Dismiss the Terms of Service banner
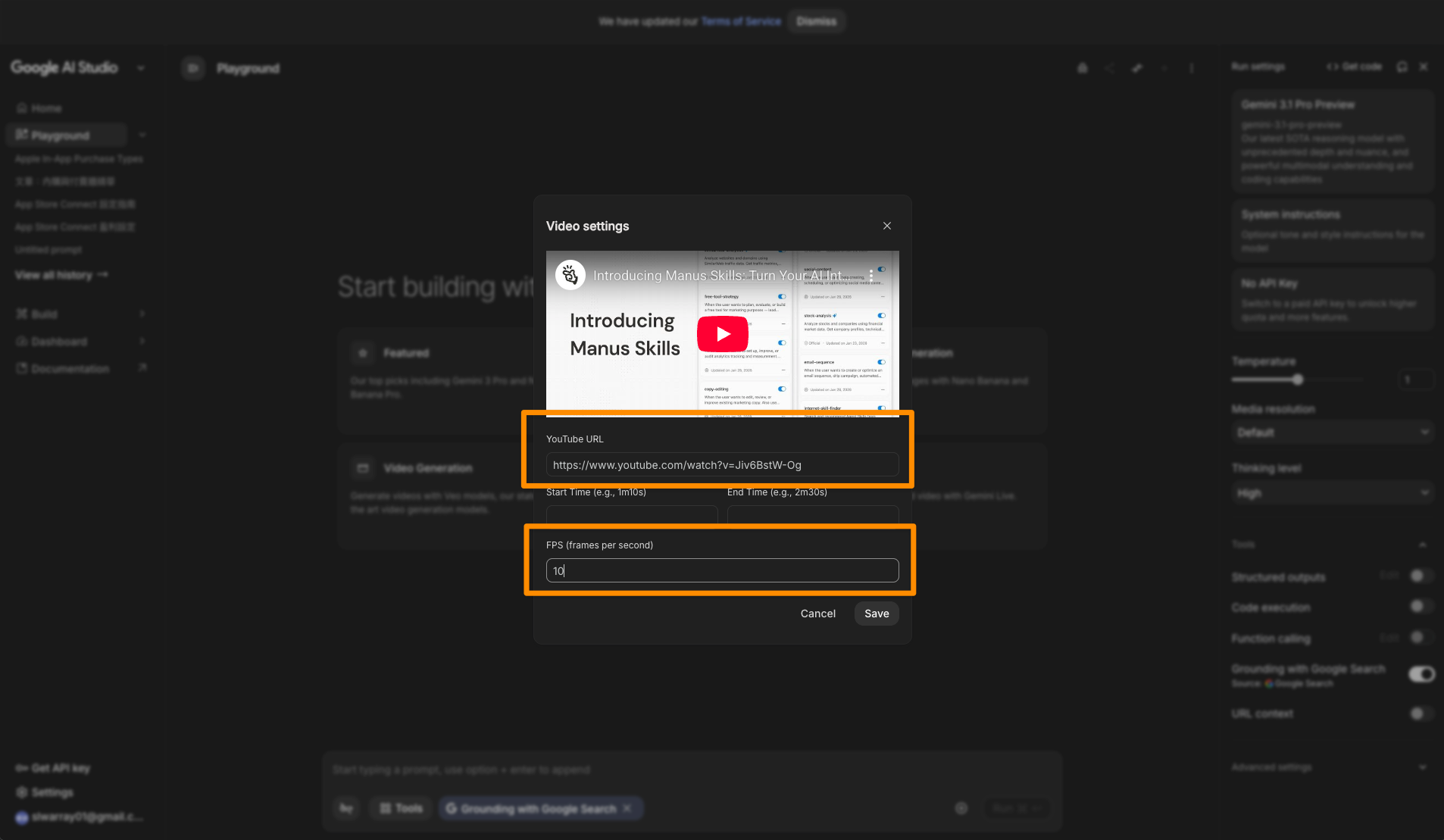Screen dimensions: 1444x840 816,21
